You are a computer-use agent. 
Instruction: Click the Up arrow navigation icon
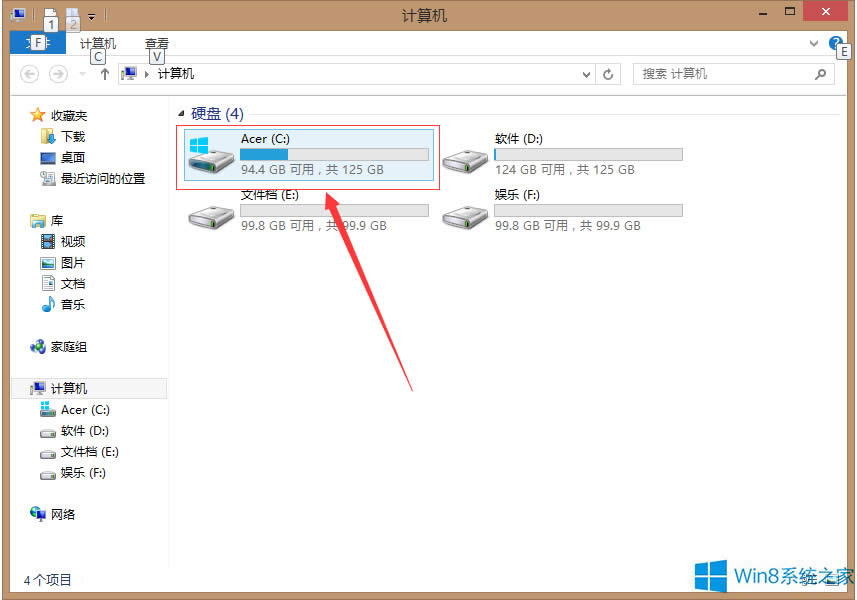104,73
